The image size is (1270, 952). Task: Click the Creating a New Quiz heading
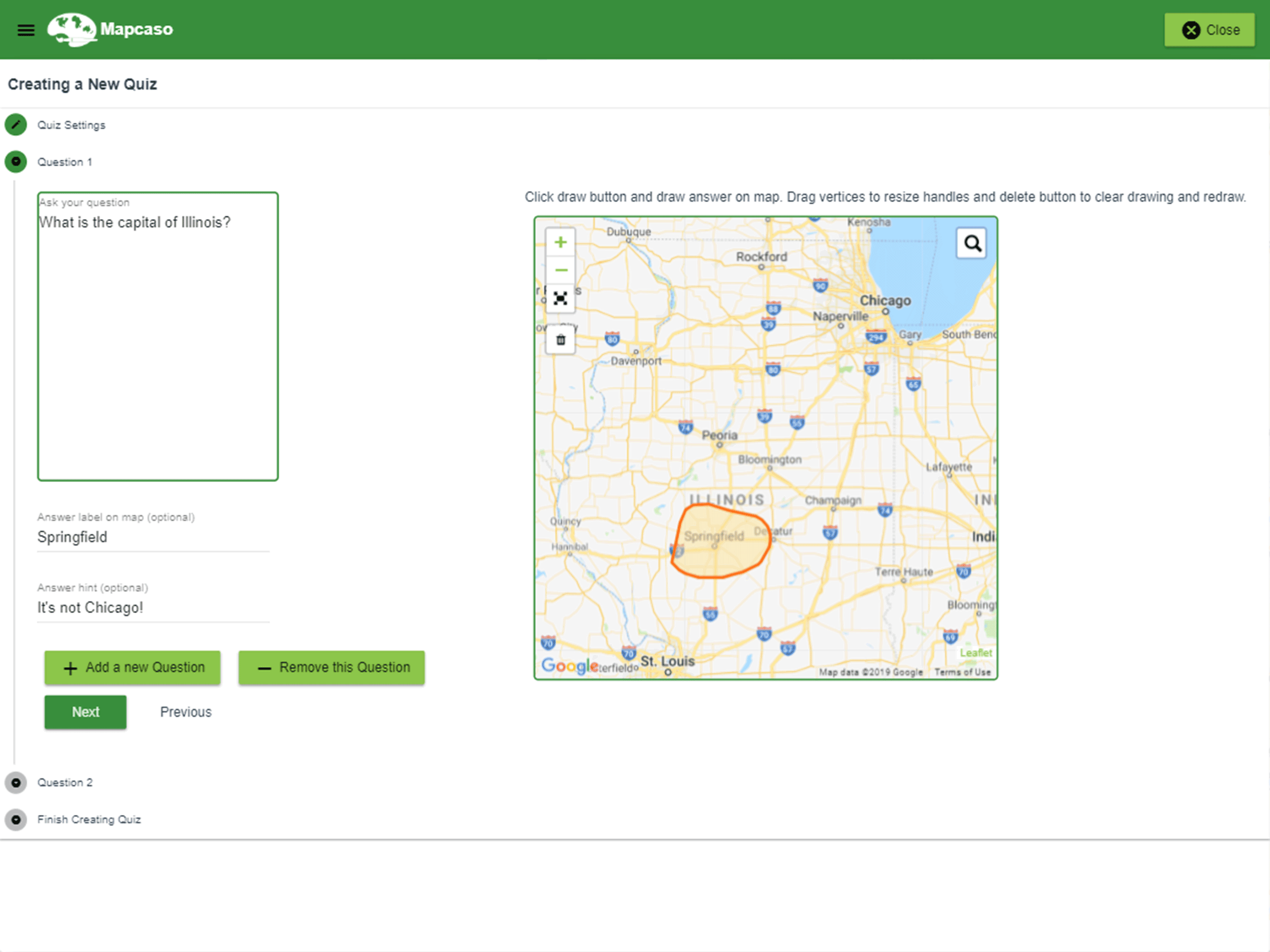(82, 85)
